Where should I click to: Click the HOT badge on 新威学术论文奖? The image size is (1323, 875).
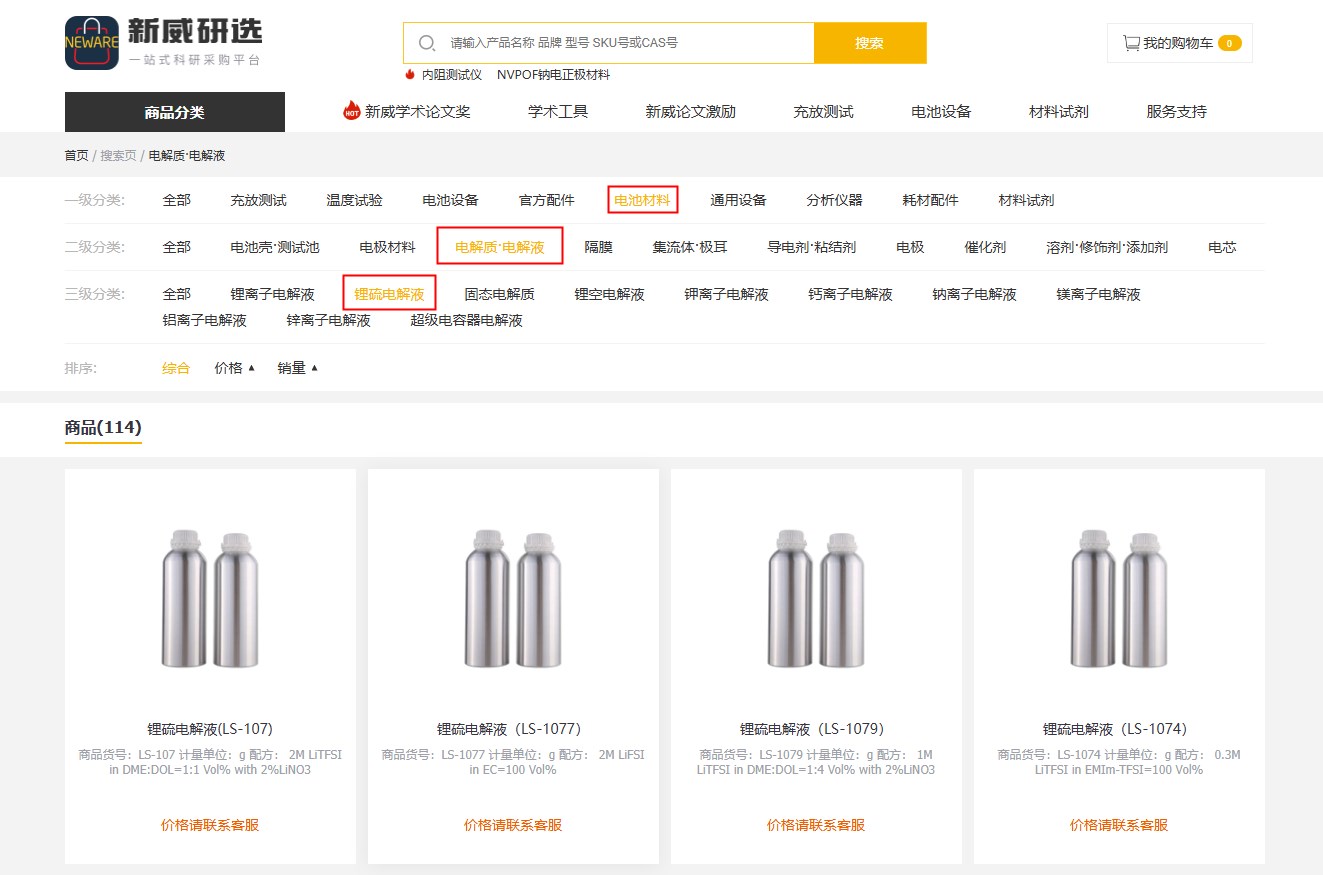(x=351, y=111)
